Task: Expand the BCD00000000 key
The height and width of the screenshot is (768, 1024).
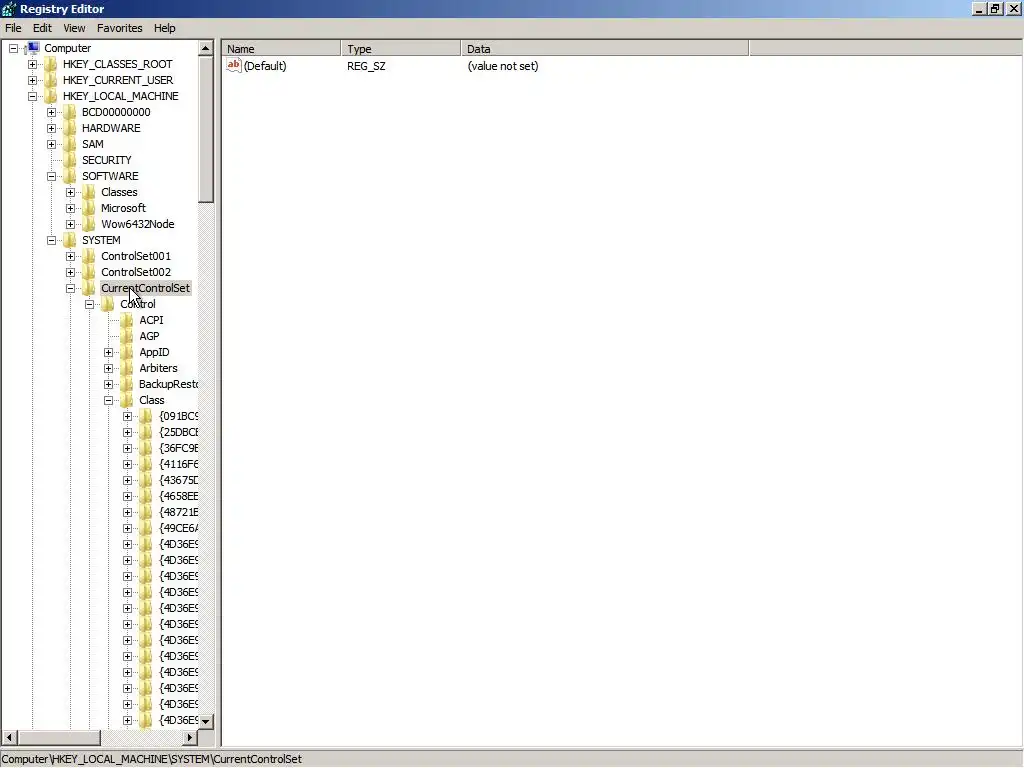Action: (51, 112)
